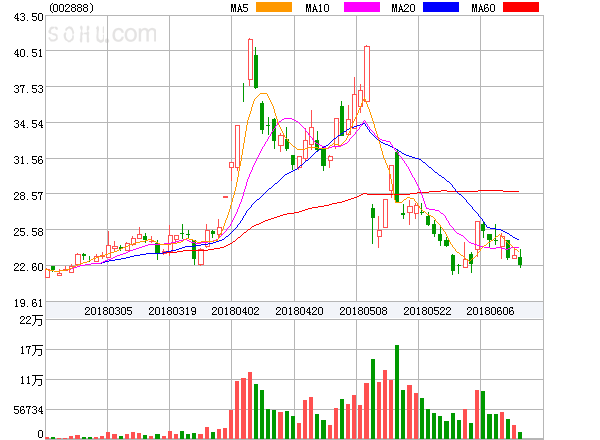Click the 25.58 price axis label
The height and width of the screenshot is (440, 600).
[x=29, y=232]
